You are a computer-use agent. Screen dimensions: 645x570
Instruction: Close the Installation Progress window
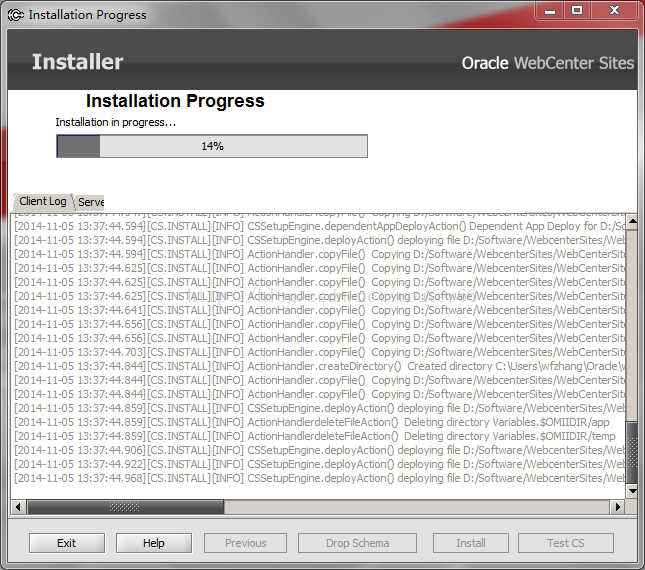[x=614, y=11]
